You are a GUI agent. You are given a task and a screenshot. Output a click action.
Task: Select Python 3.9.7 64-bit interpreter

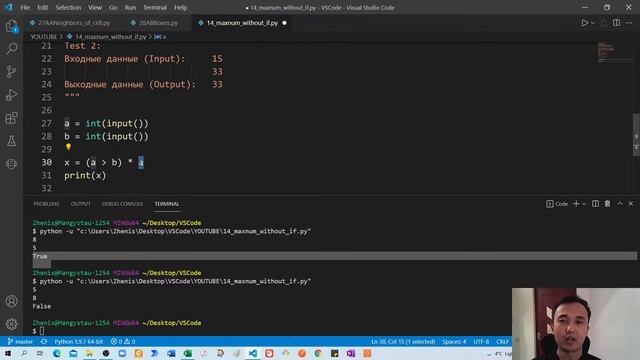pyautogui.click(x=78, y=342)
